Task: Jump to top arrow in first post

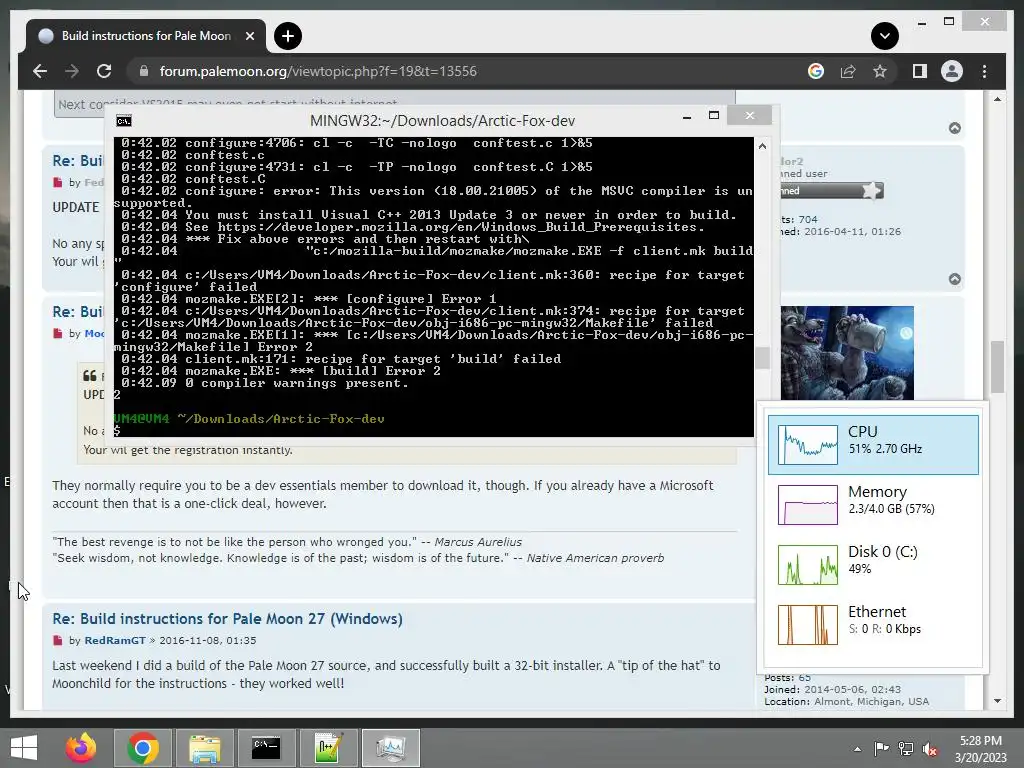Action: (x=955, y=128)
